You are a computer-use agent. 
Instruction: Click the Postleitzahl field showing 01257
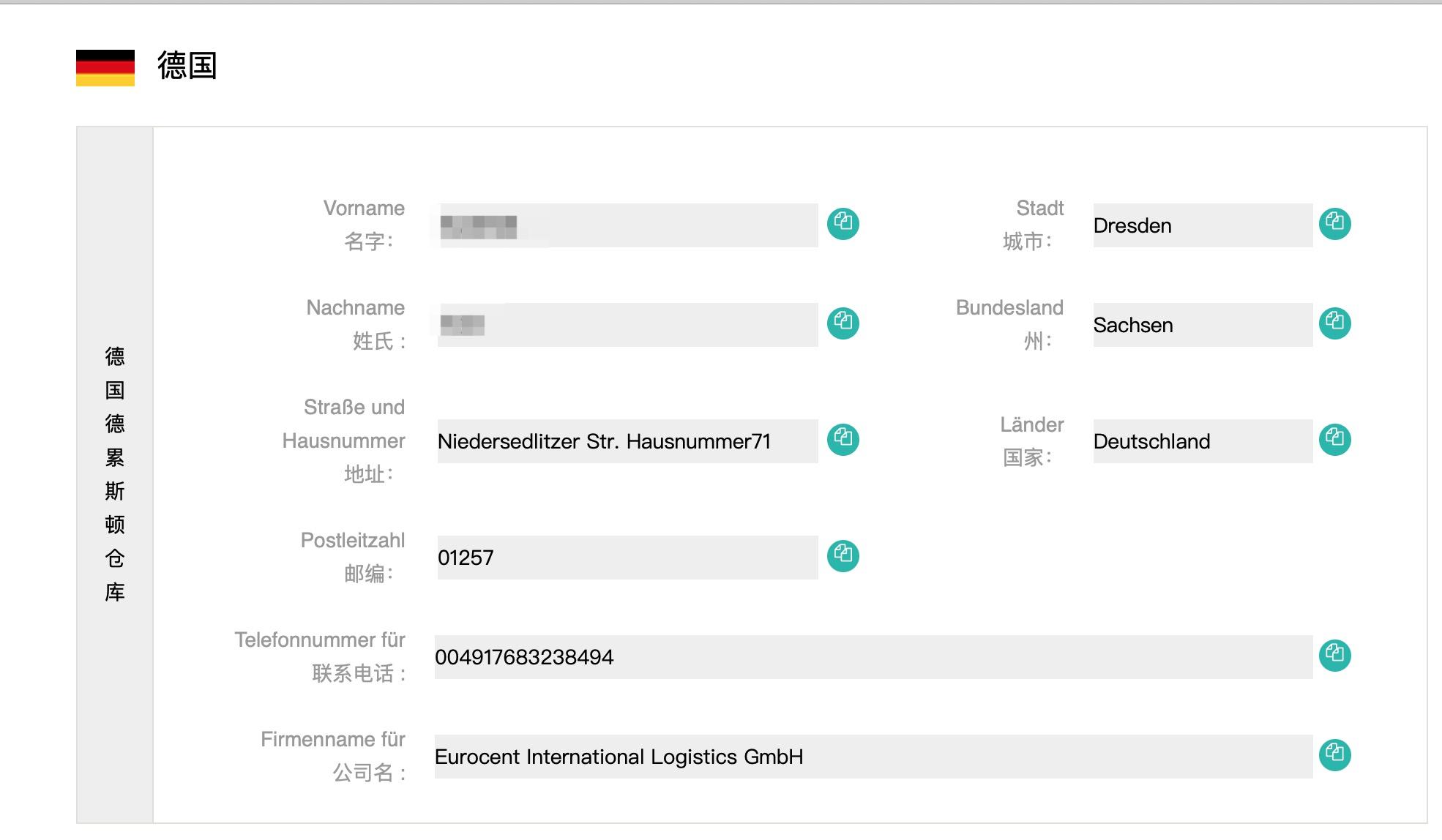click(627, 558)
